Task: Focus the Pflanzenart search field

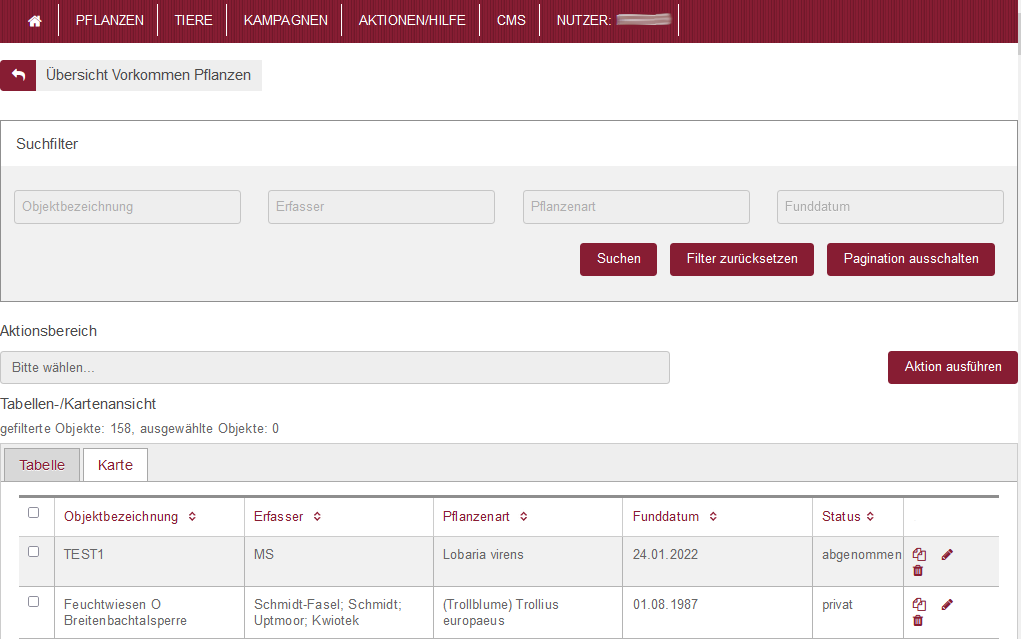Action: coord(636,207)
